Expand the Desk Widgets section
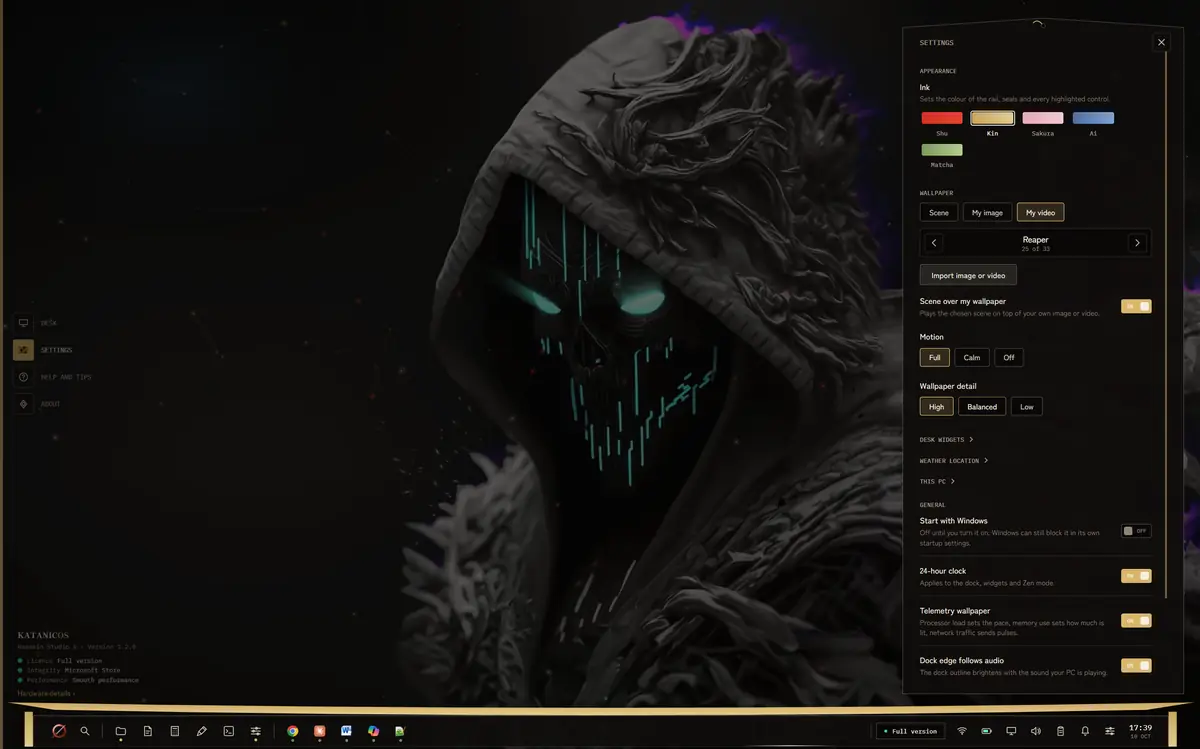The height and width of the screenshot is (749, 1200). coord(946,439)
